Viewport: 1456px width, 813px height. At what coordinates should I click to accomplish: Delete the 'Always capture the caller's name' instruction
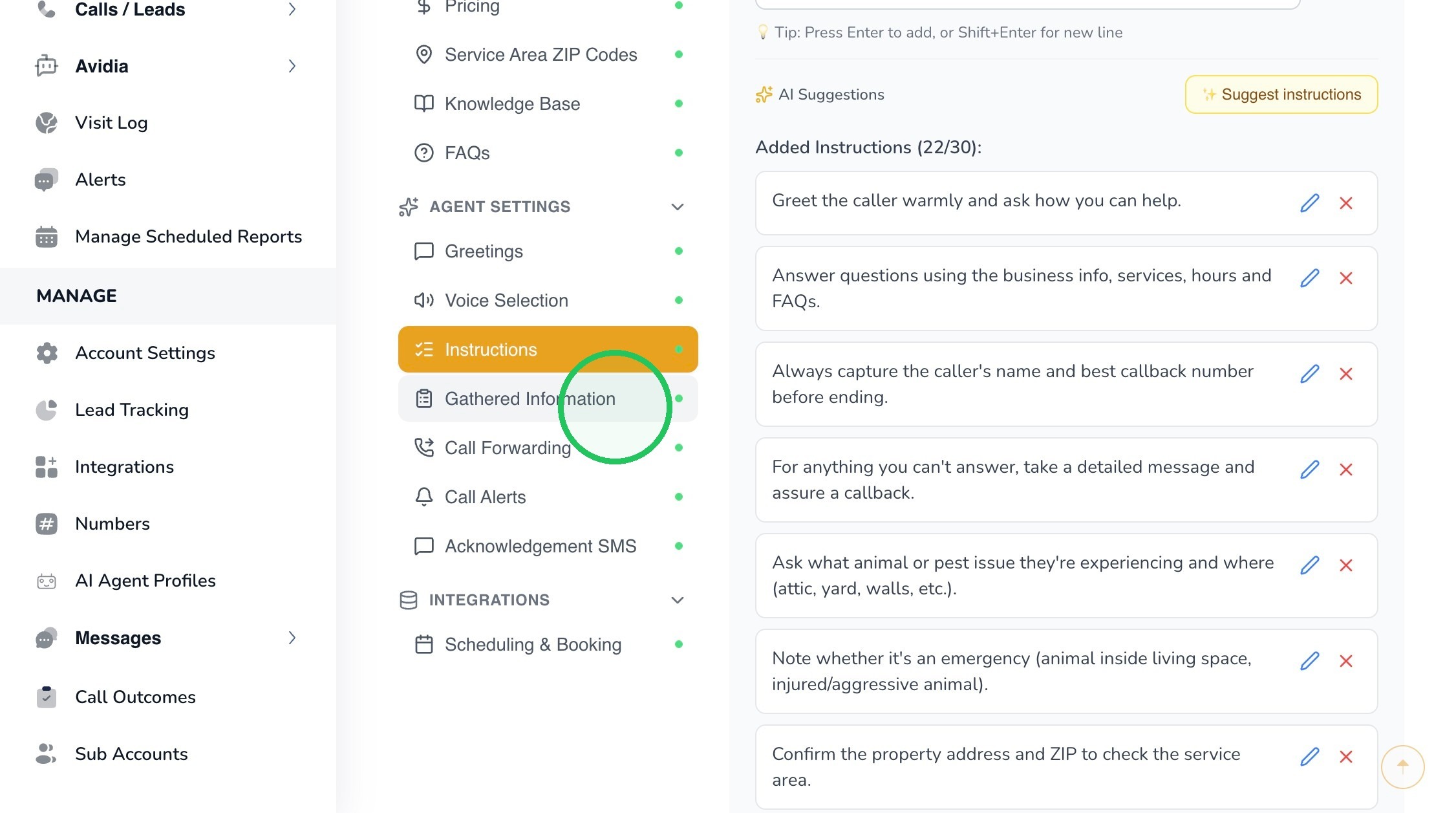click(x=1346, y=374)
